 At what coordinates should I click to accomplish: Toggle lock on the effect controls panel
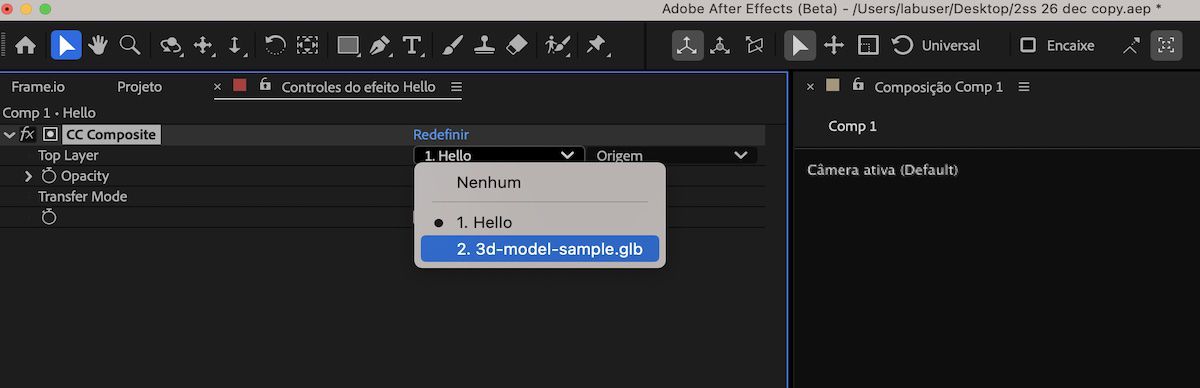[265, 86]
